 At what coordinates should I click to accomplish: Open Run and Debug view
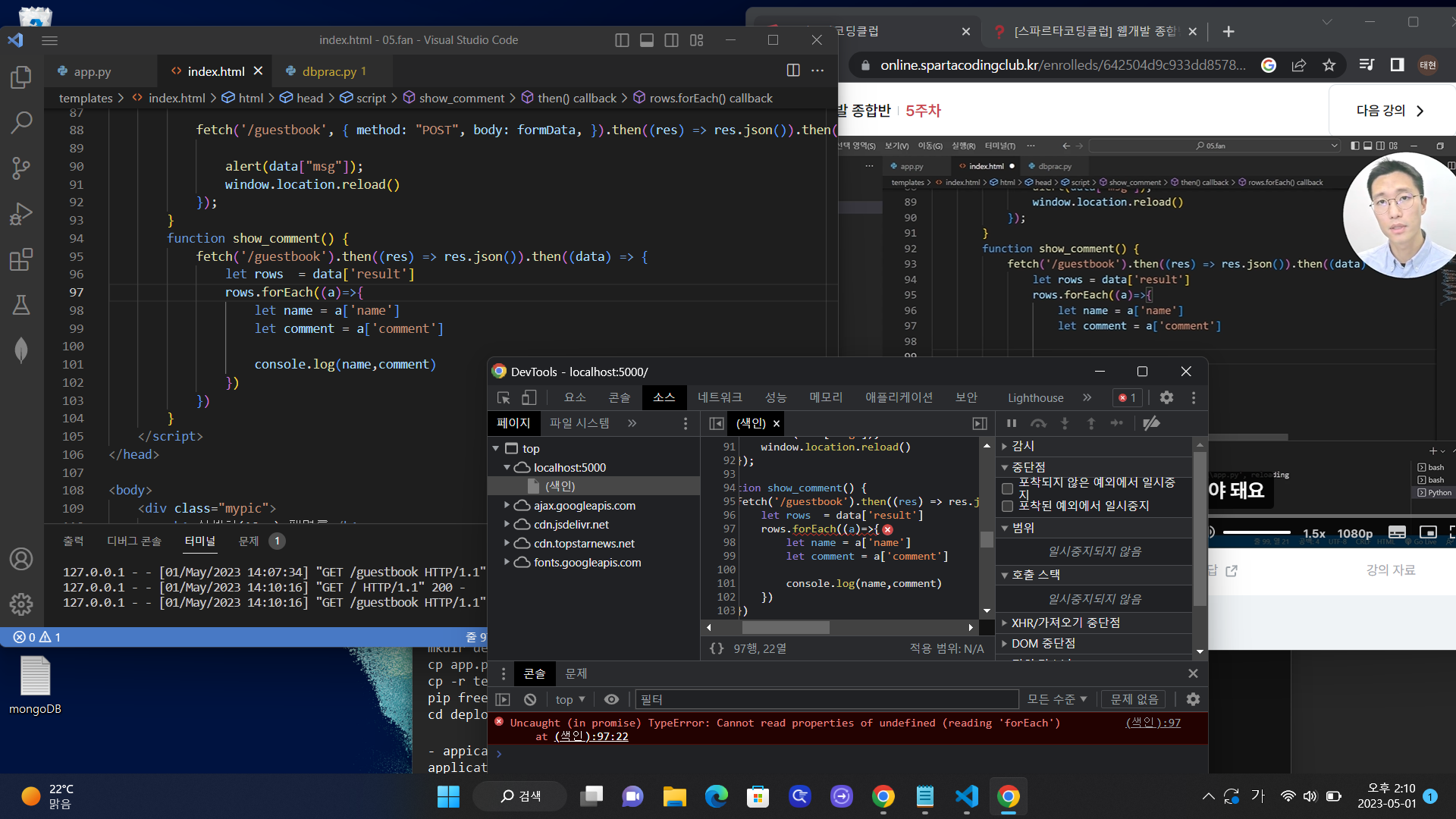(21, 214)
